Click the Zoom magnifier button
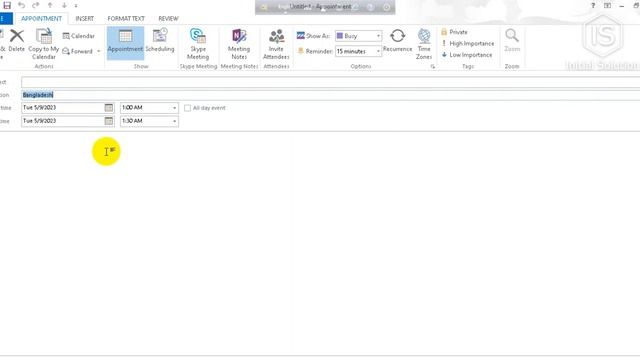 pos(512,40)
